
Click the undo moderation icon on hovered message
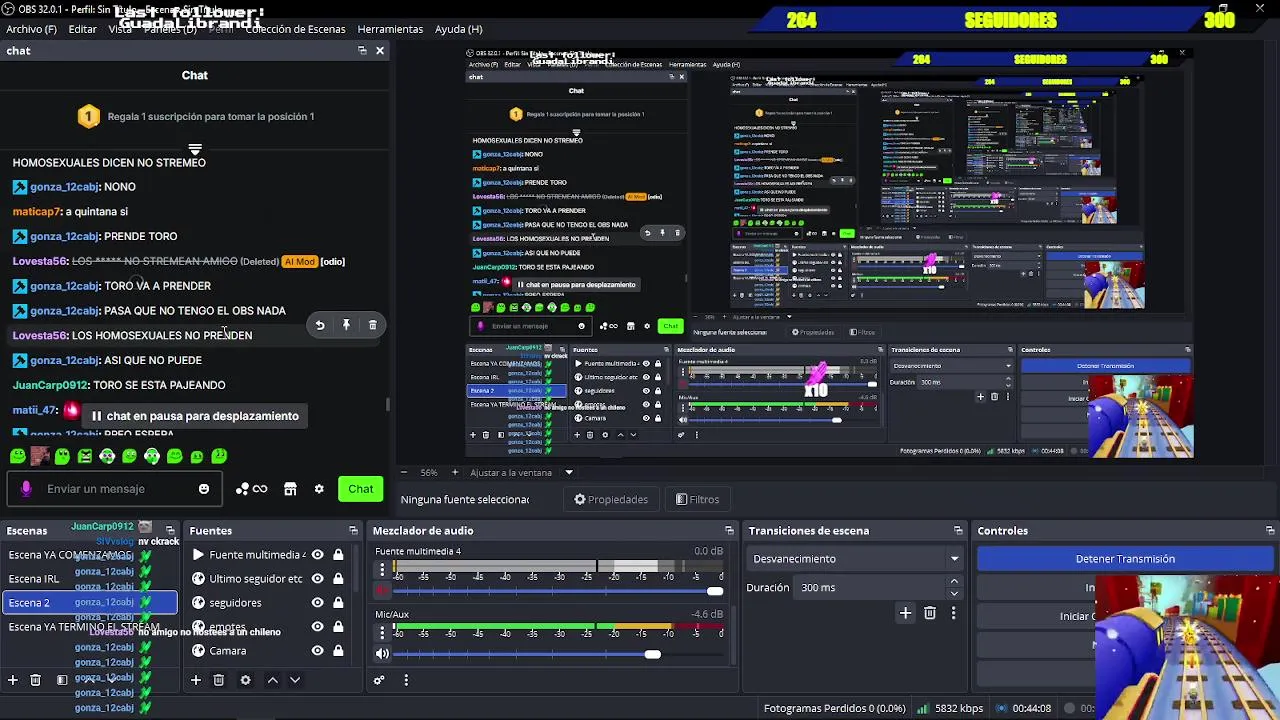(320, 325)
